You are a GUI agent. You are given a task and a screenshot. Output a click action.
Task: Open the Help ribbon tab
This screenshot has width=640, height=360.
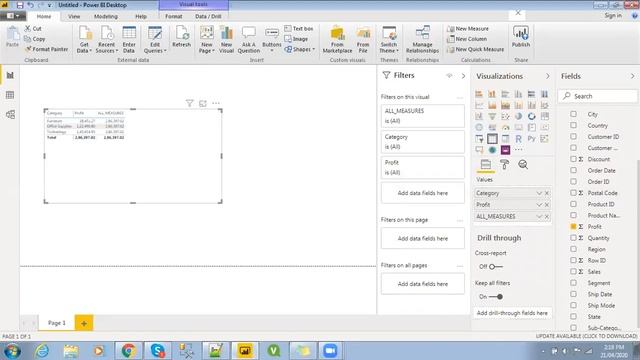coord(141,16)
